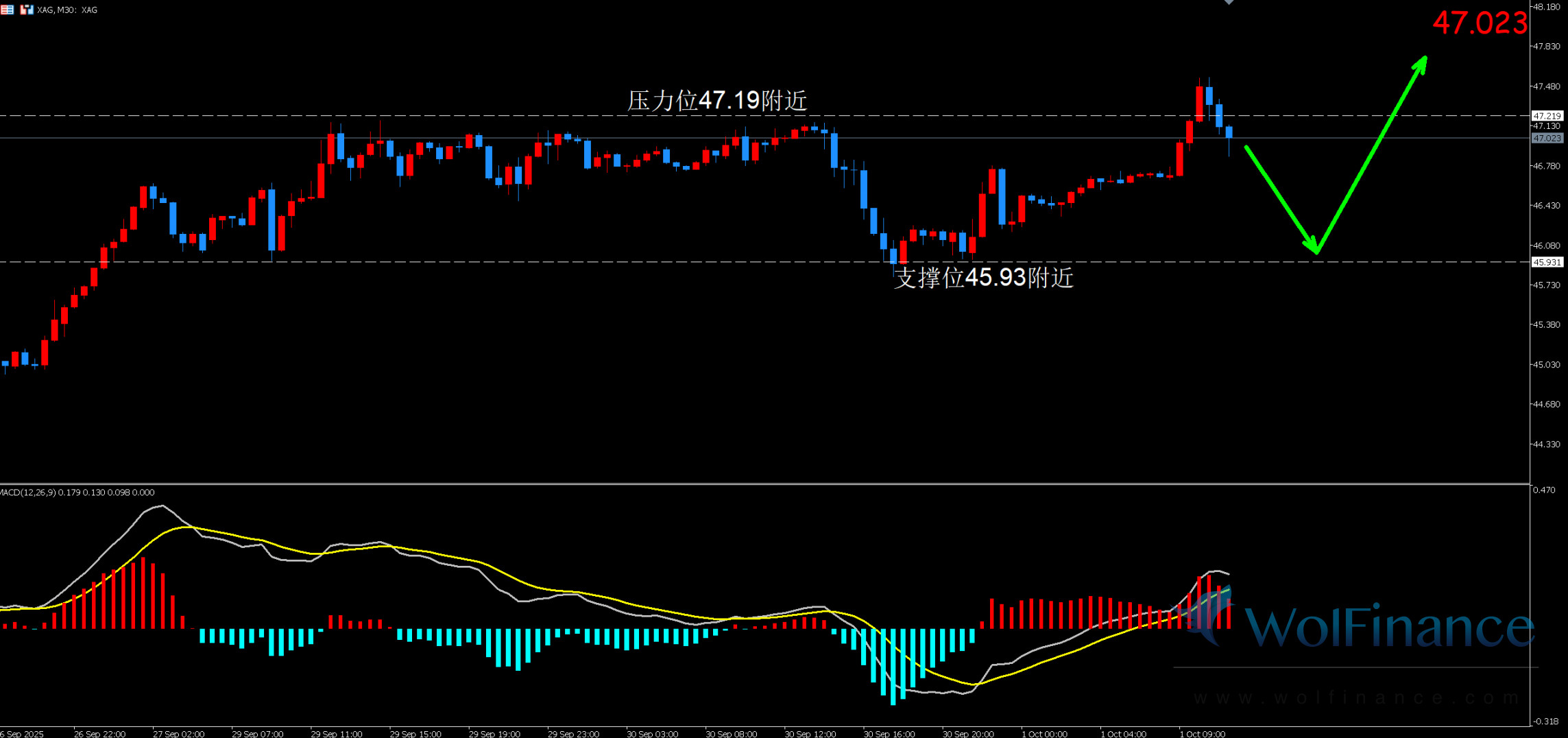
Task: Click the chart shift triangle marker
Action: click(x=1229, y=3)
